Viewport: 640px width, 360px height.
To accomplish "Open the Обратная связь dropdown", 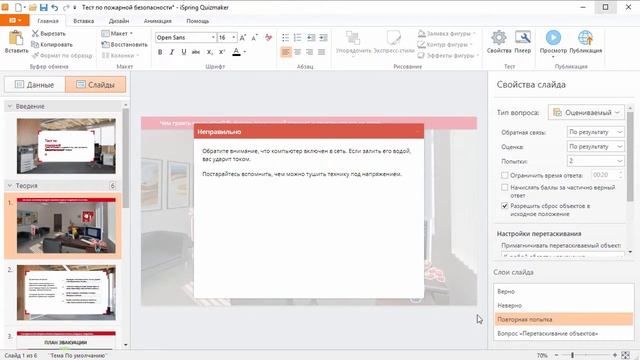I will 596,132.
